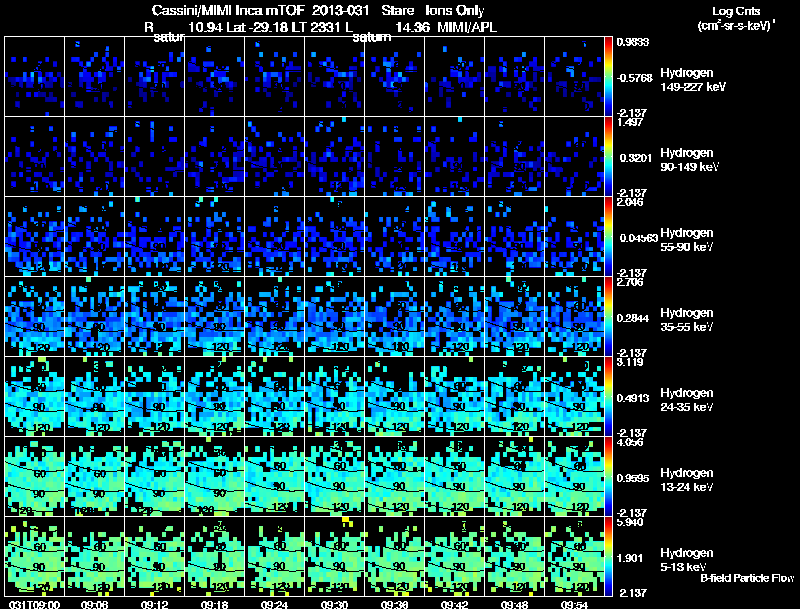This screenshot has width=800, height=609.
Task: Click the 'Hydrogen 24-35 keV' row label
Action: click(x=687, y=400)
